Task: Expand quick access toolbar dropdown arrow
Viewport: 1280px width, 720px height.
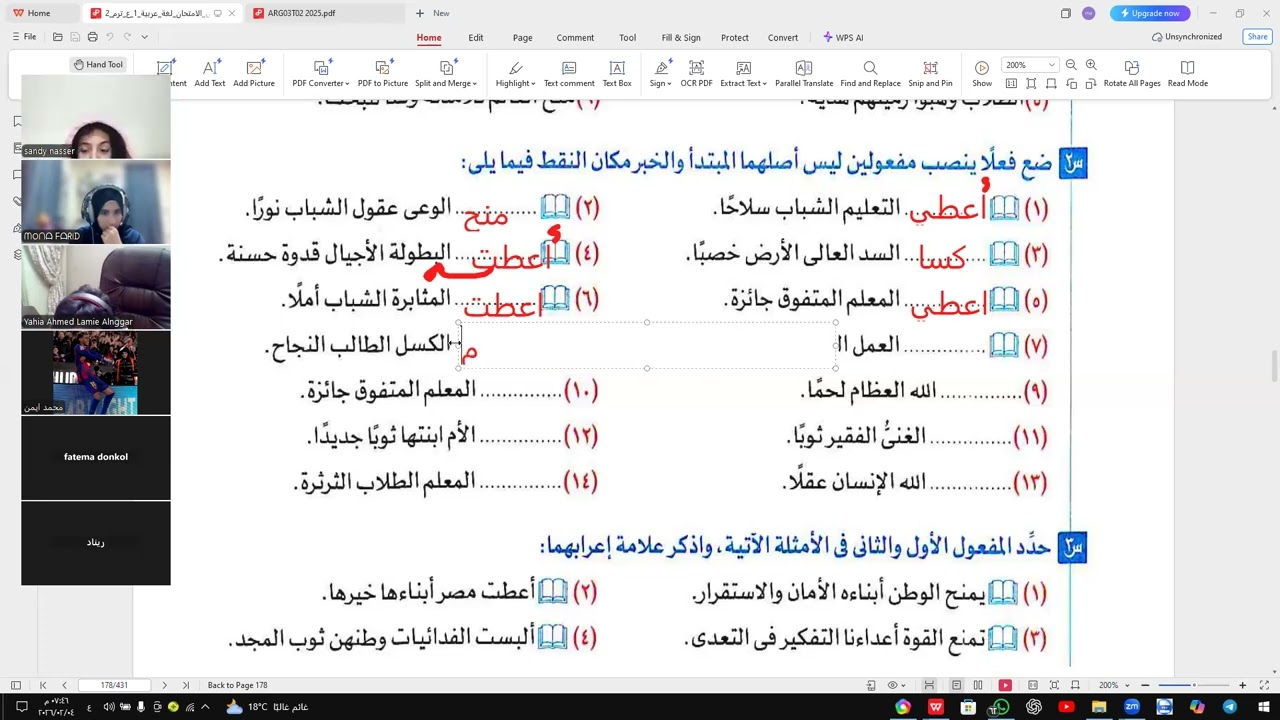Action: [144, 37]
